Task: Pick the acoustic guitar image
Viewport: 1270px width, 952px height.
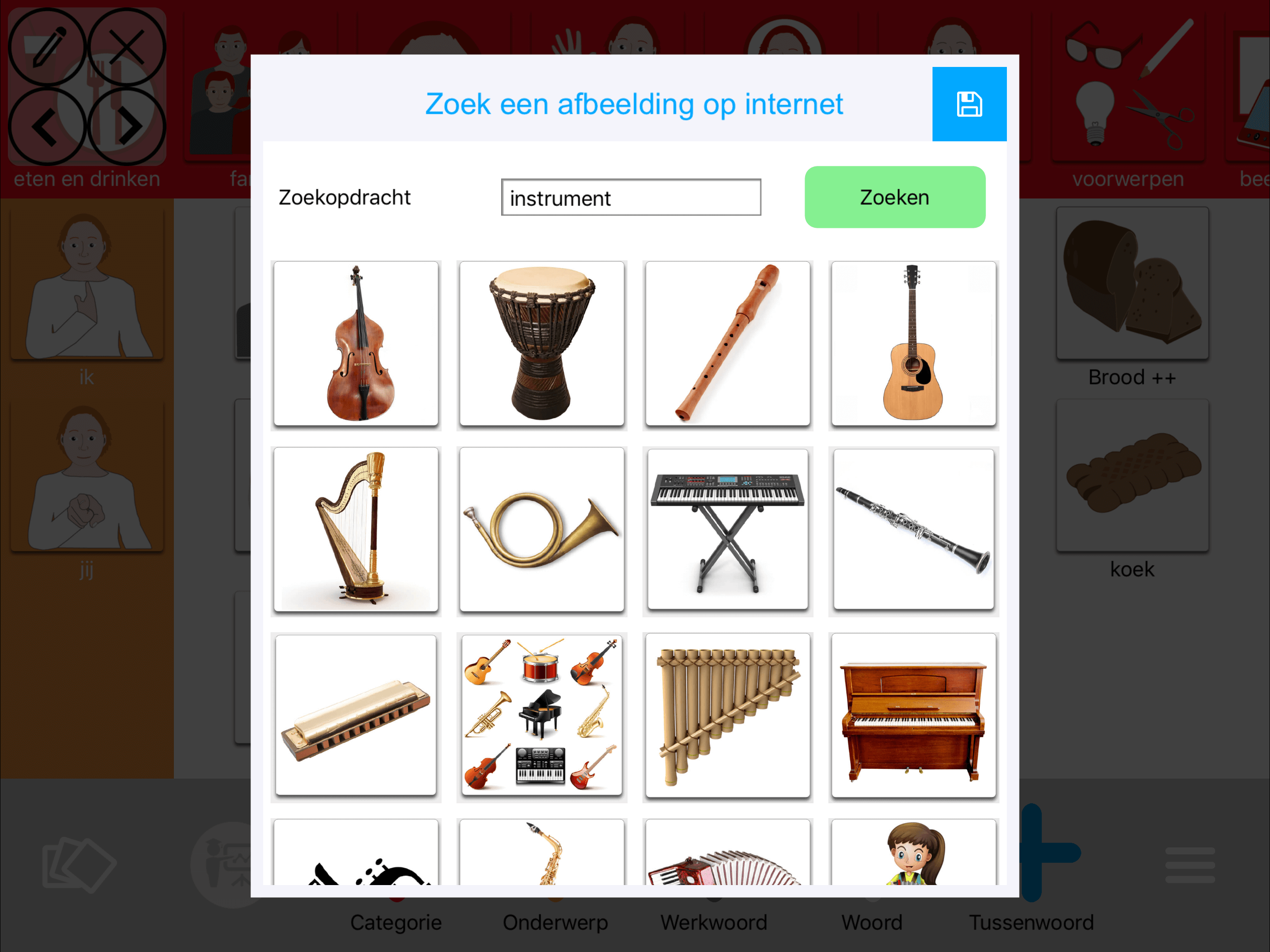Action: click(913, 344)
